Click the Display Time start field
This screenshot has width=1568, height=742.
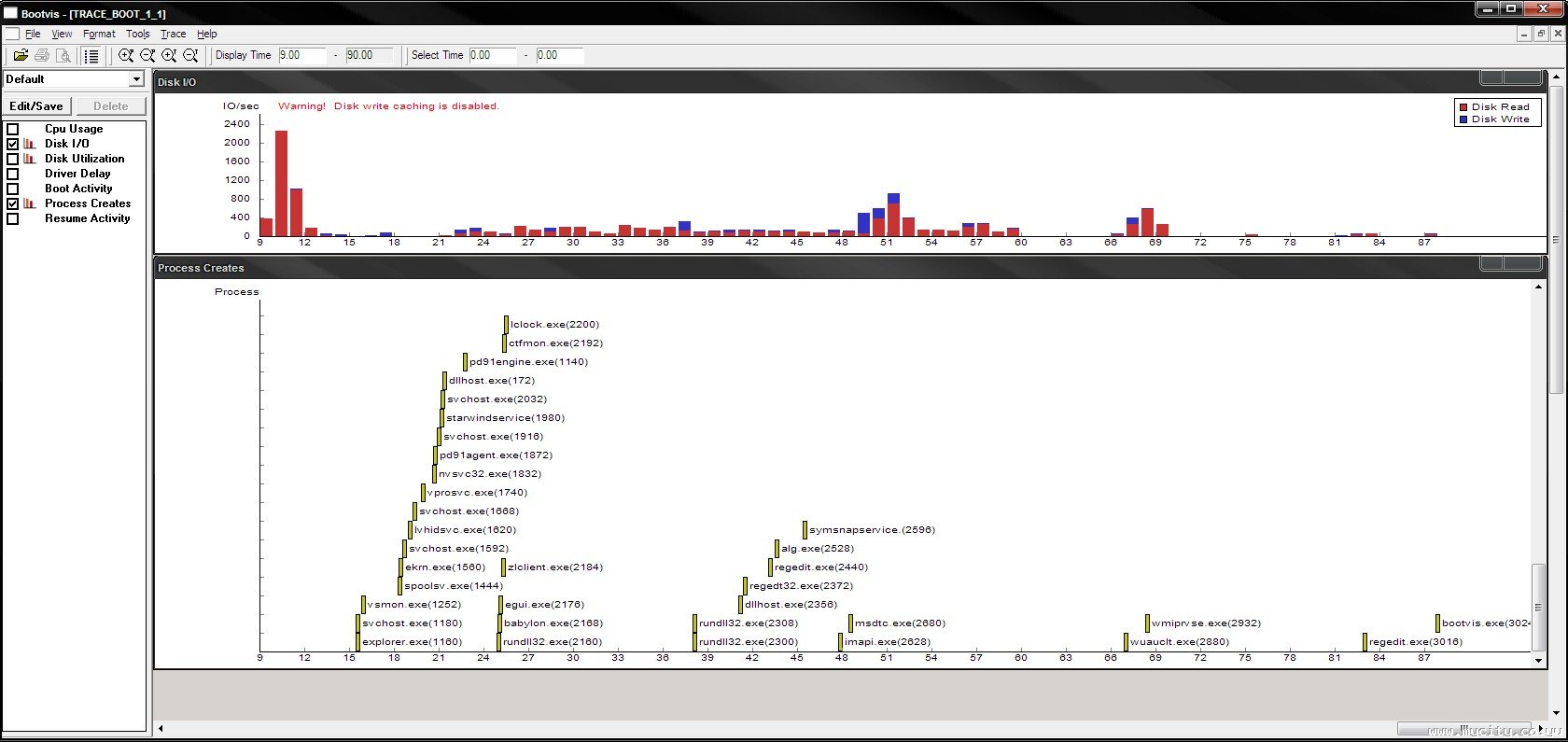click(302, 55)
